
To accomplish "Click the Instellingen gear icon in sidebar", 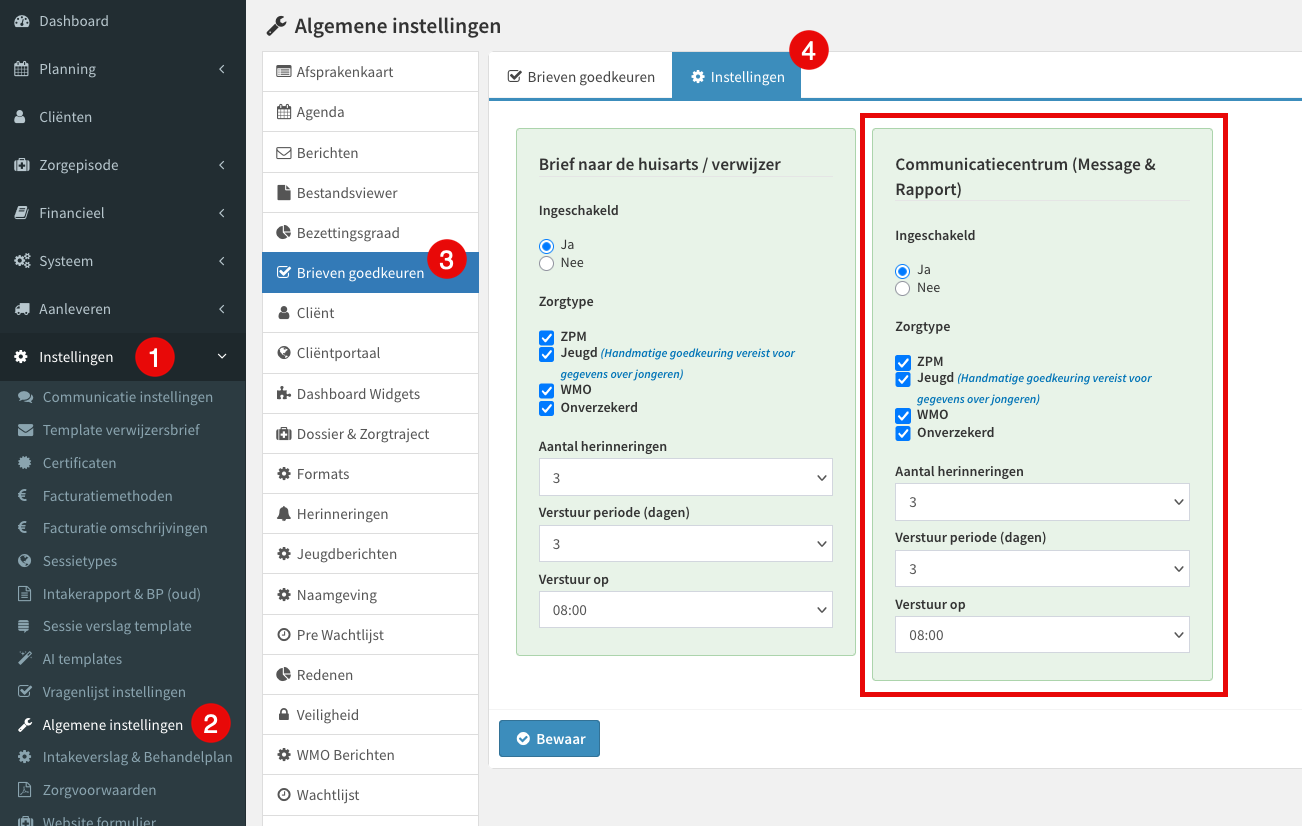I will (21, 357).
